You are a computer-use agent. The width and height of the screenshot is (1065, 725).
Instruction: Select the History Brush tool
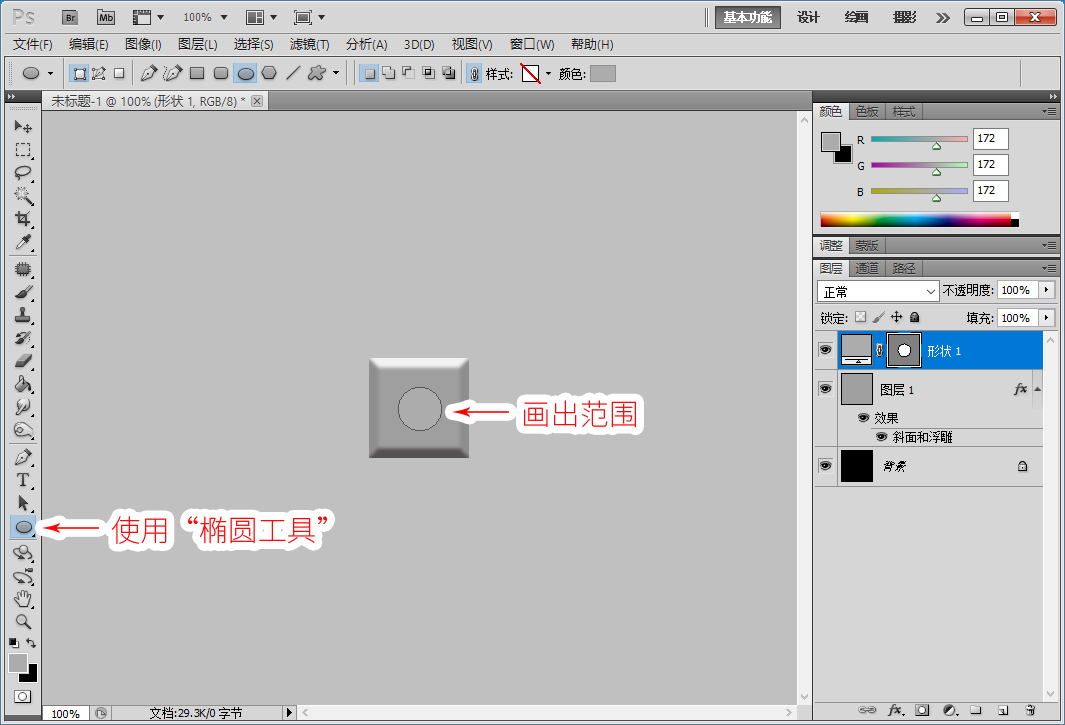point(23,338)
